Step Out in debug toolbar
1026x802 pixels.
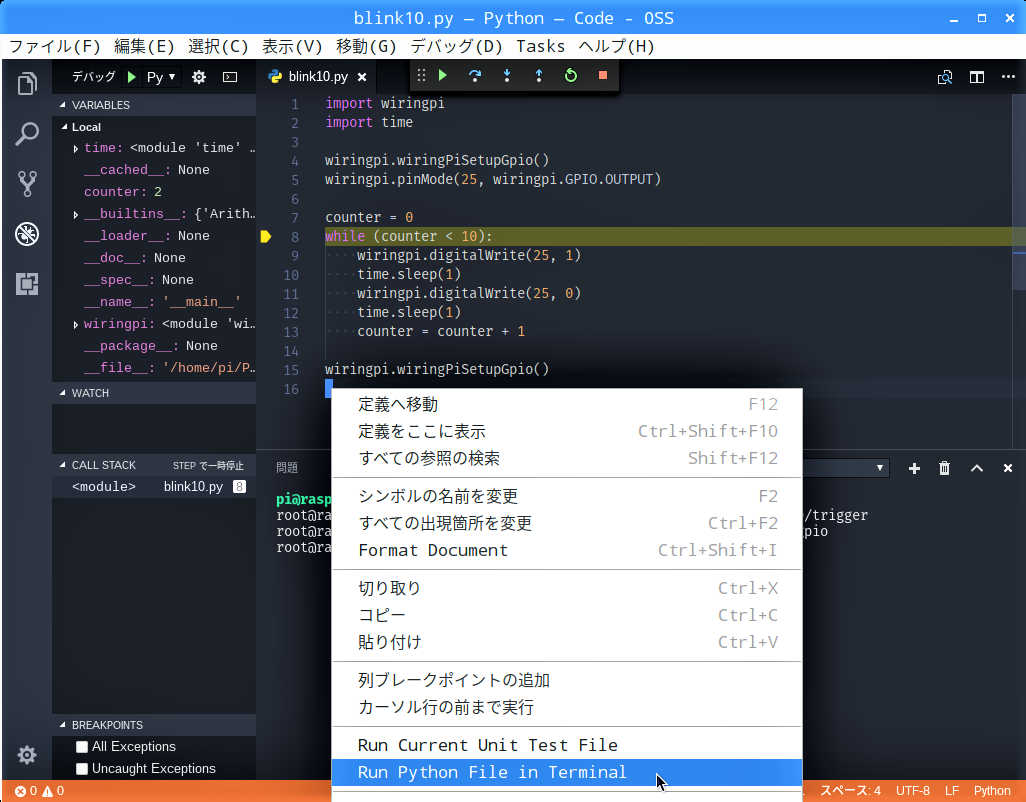click(x=539, y=75)
